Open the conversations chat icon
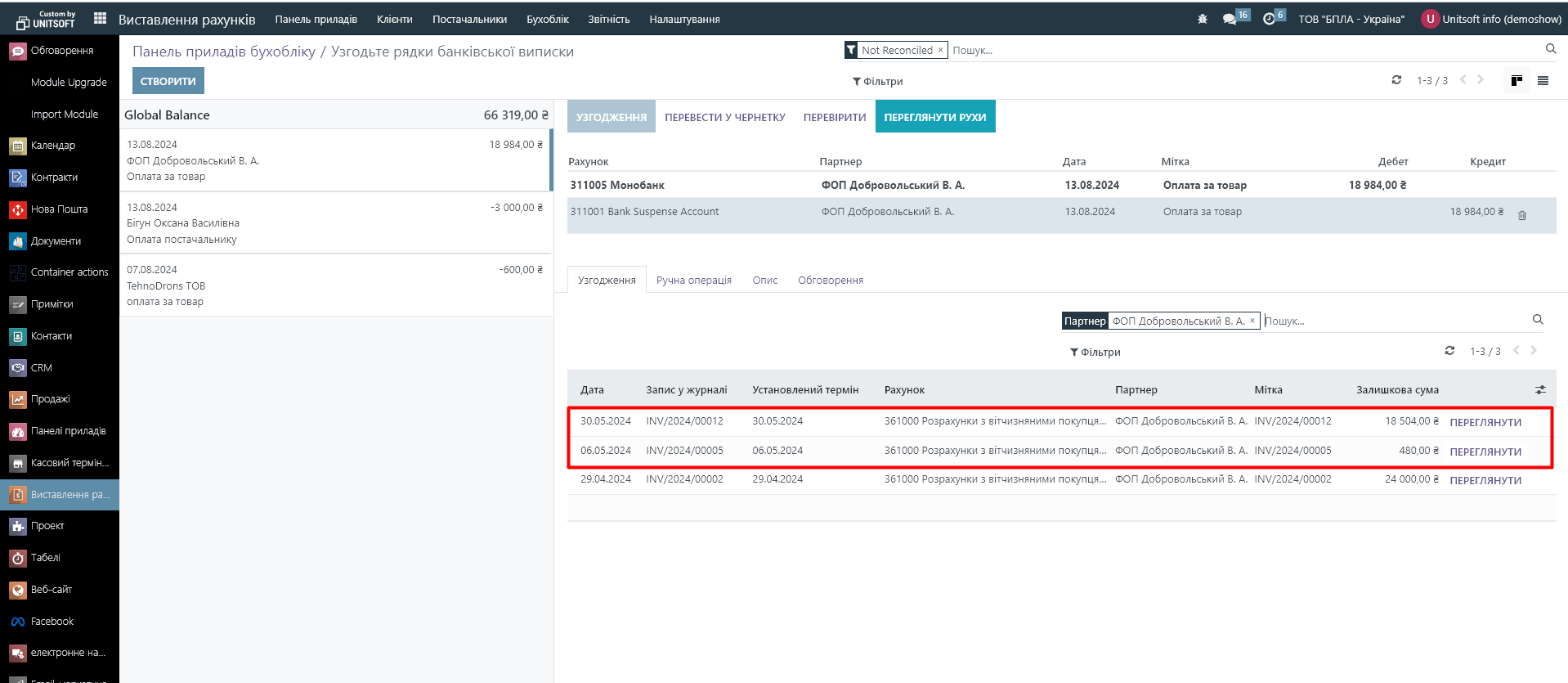1568x683 pixels. (1230, 19)
